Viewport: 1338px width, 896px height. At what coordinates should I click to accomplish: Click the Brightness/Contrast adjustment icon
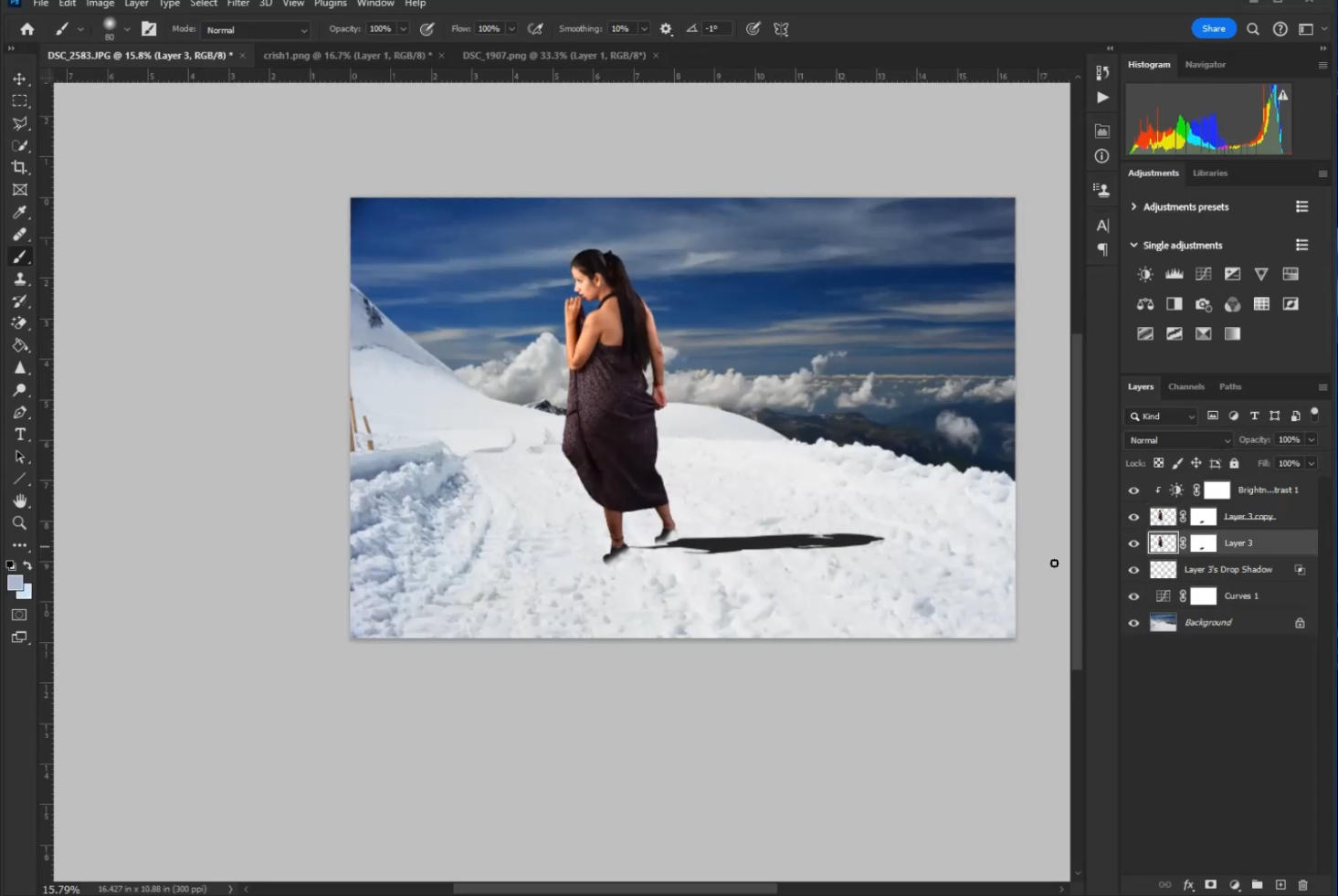tap(1144, 274)
